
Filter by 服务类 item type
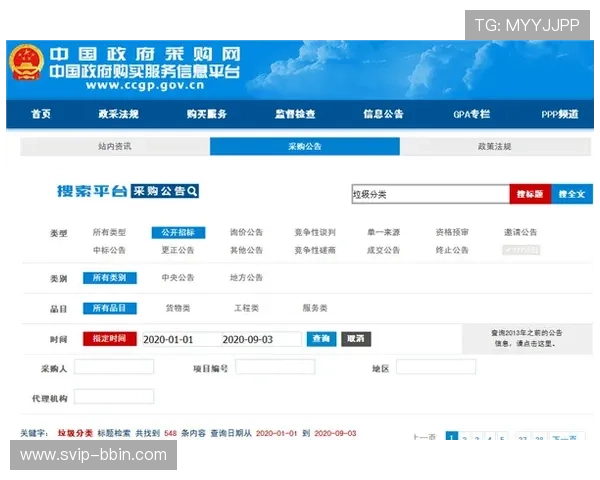[x=315, y=308]
